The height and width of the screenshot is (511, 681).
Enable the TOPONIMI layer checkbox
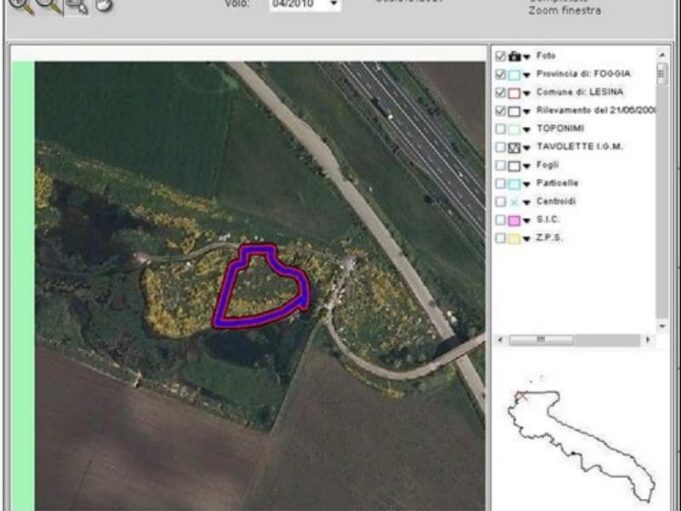click(x=500, y=129)
